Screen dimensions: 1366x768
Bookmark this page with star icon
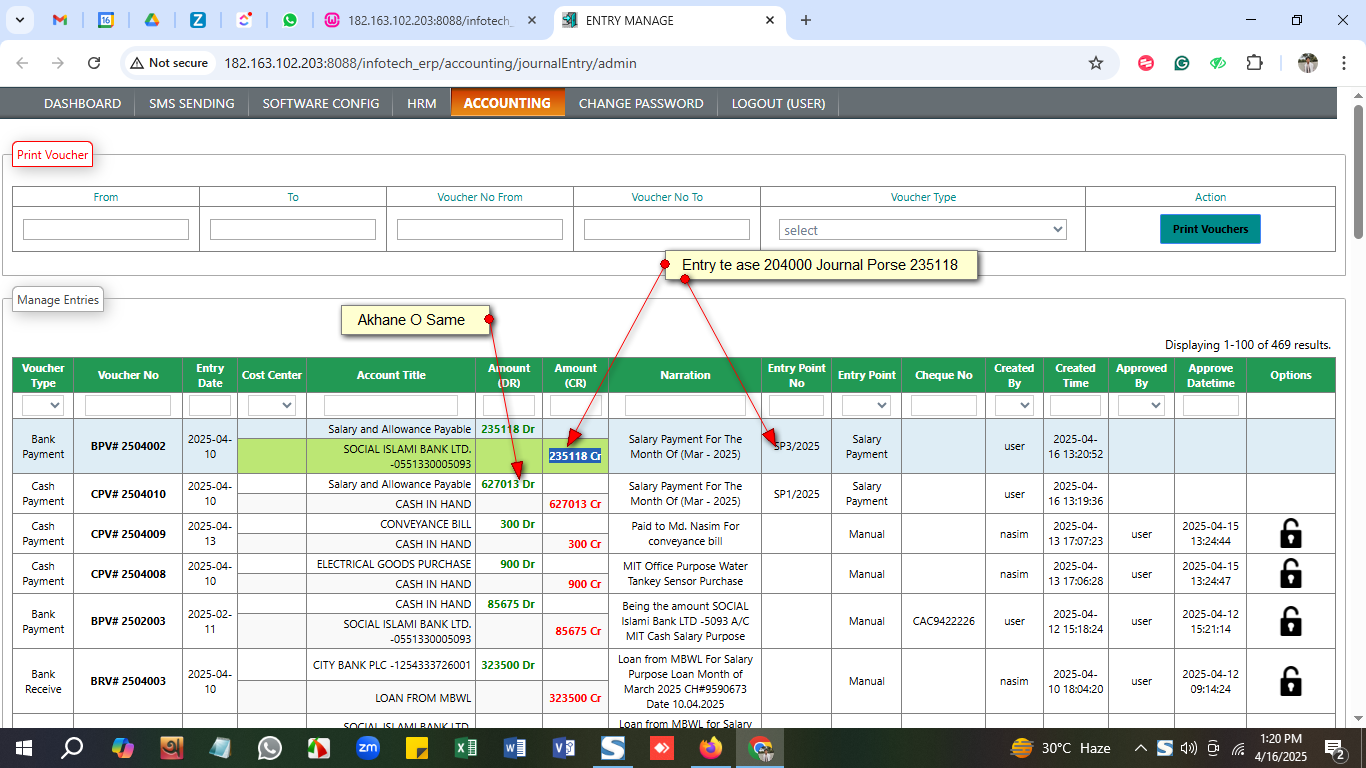pos(1096,63)
